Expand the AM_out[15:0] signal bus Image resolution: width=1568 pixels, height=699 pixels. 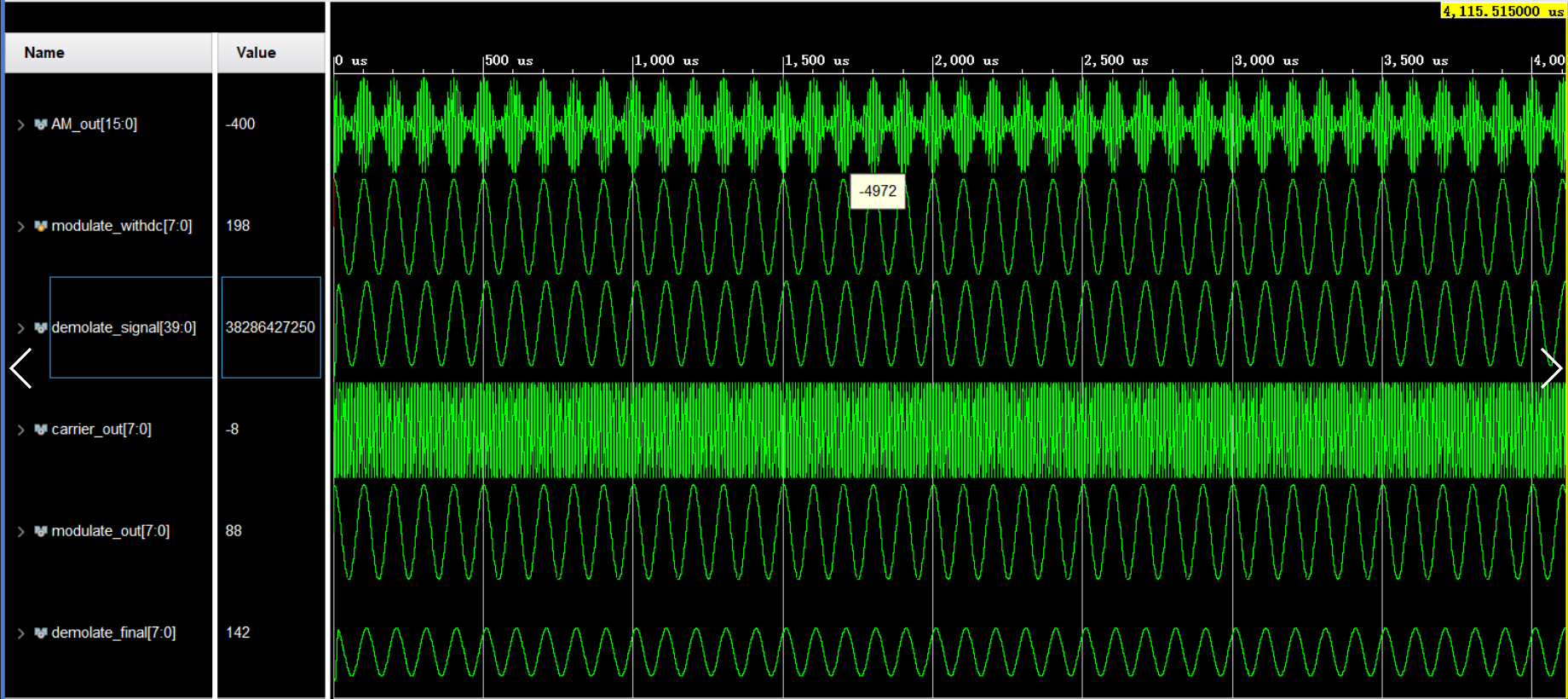coord(20,124)
